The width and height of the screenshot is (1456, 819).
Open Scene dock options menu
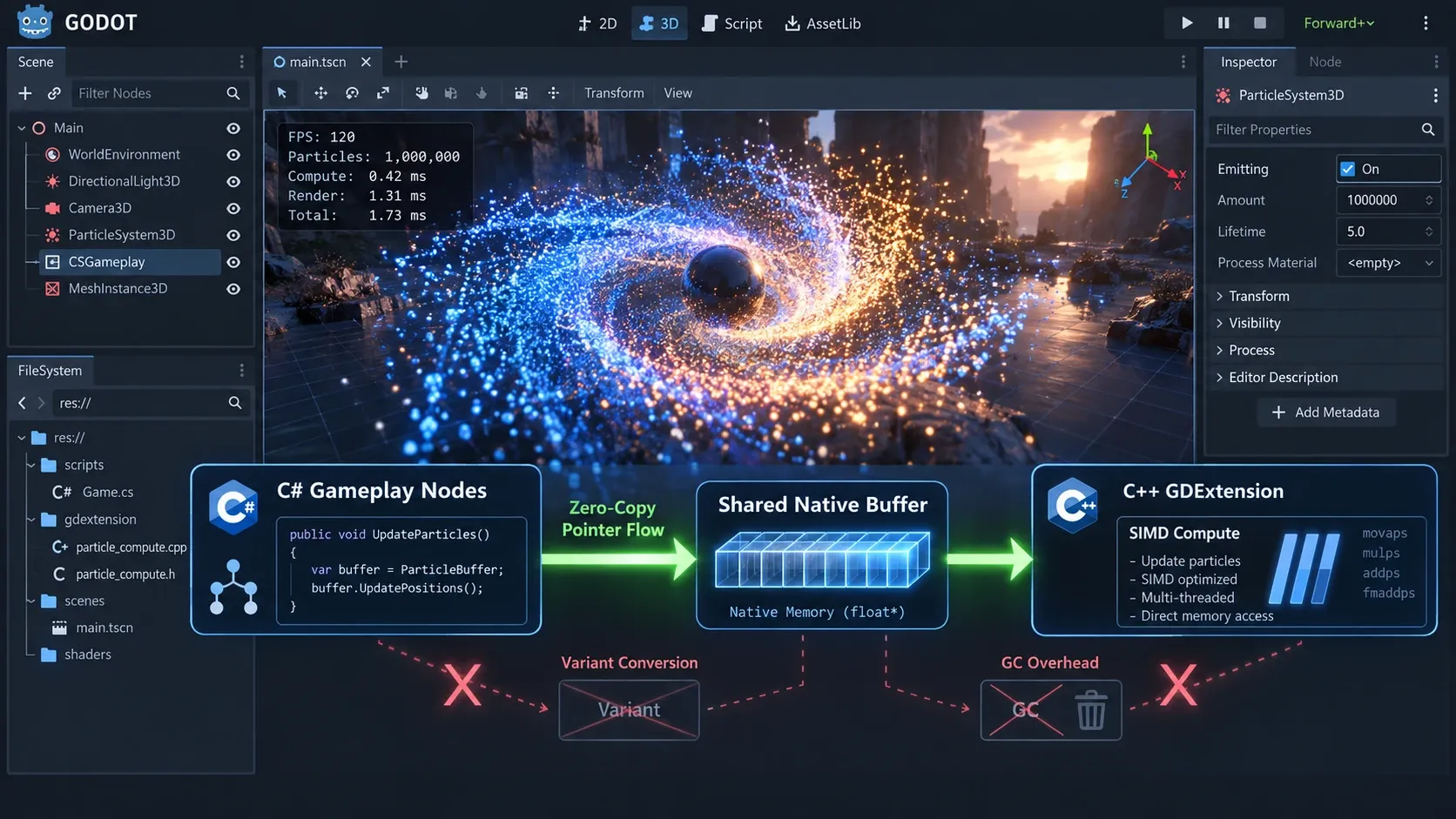tap(241, 62)
